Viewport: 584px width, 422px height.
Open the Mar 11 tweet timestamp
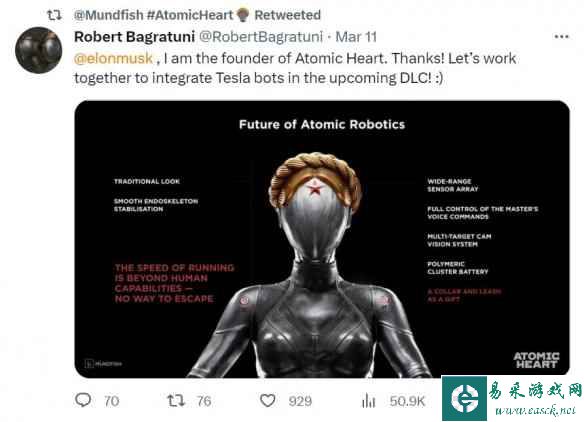point(356,37)
